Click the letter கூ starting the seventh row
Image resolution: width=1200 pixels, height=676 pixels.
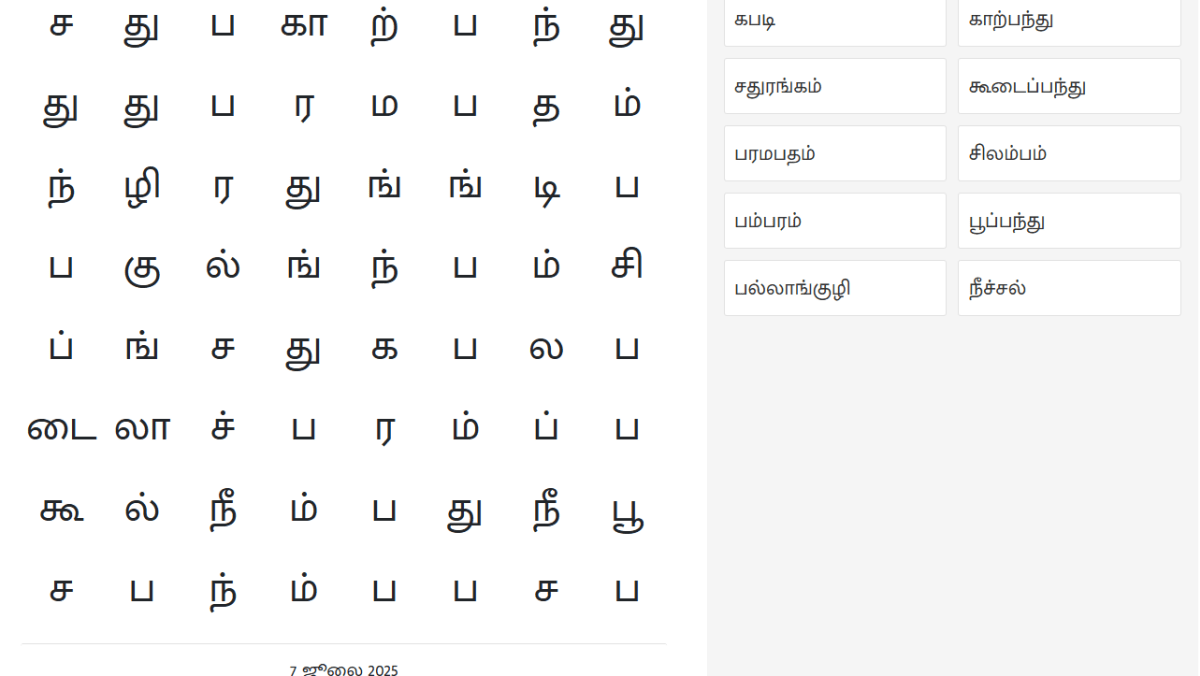(x=59, y=508)
